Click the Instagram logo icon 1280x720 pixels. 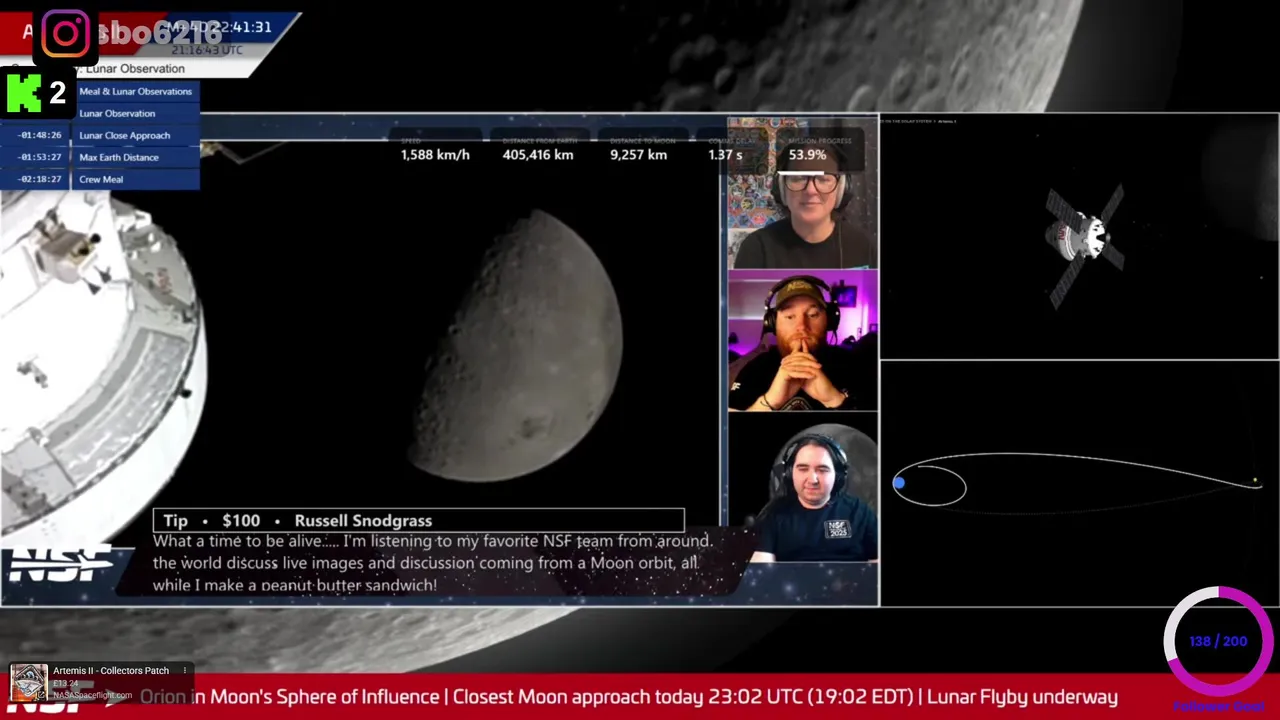[65, 34]
